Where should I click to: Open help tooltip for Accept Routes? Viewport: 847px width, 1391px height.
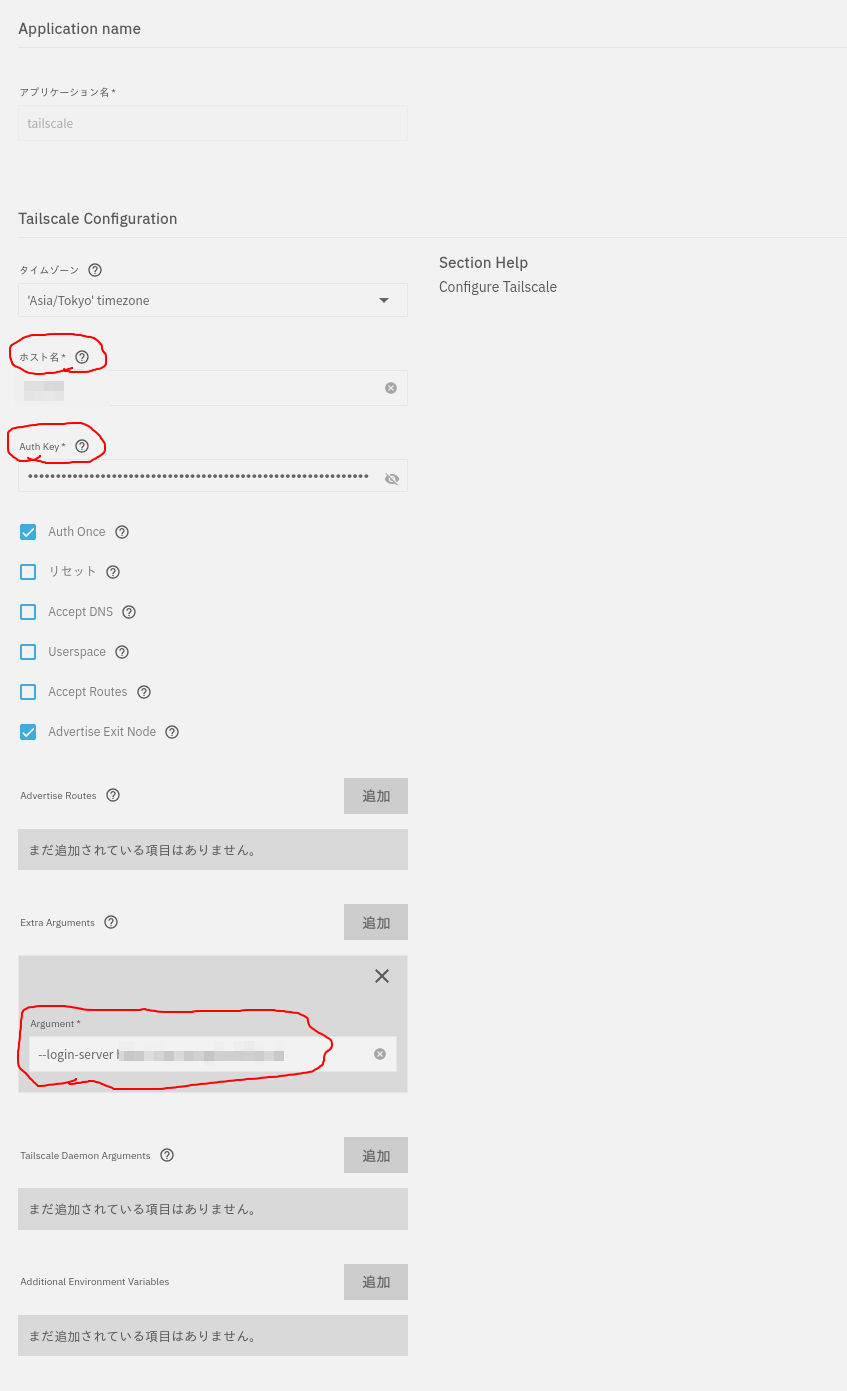(x=144, y=692)
